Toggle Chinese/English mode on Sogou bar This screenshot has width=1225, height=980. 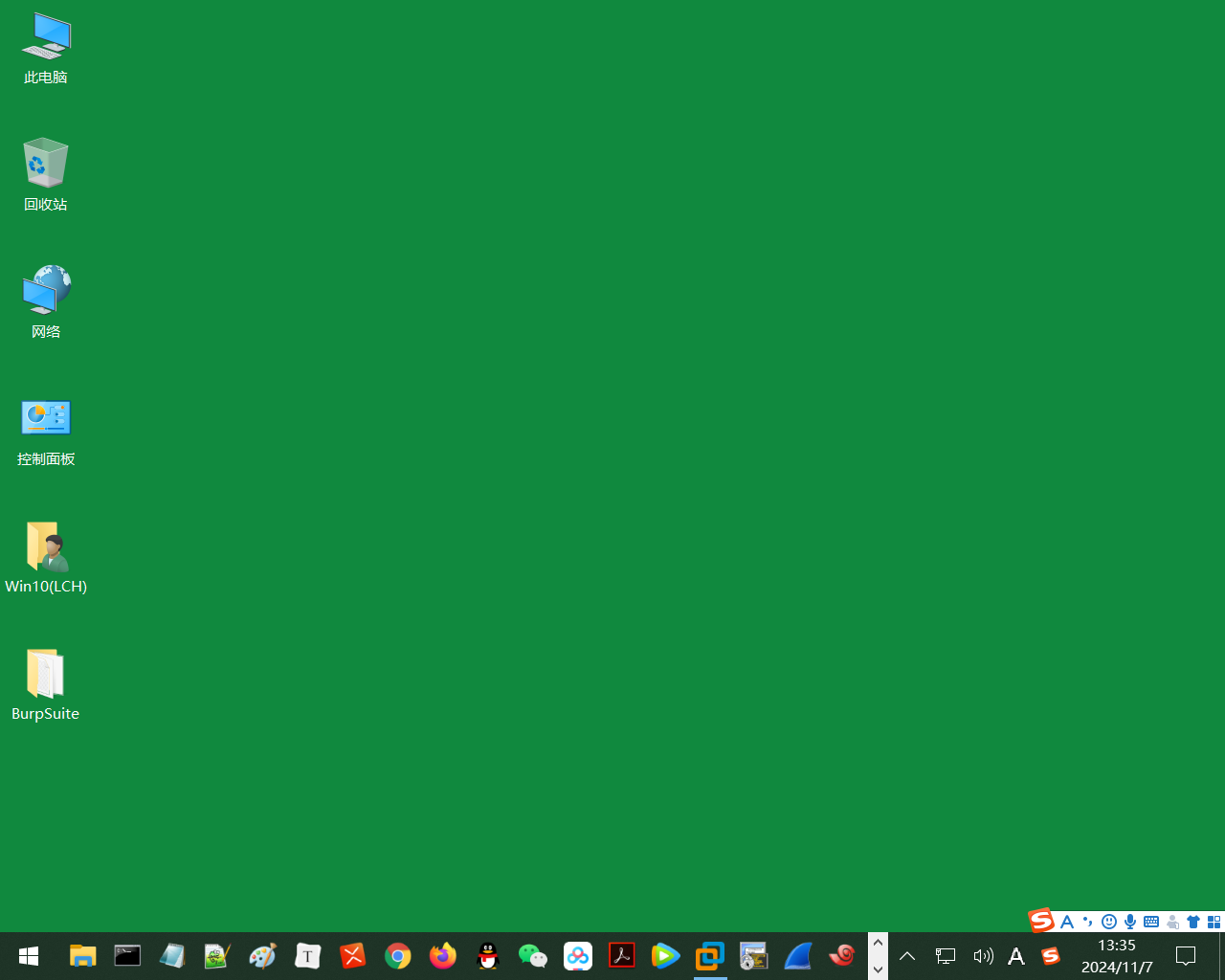1067,922
